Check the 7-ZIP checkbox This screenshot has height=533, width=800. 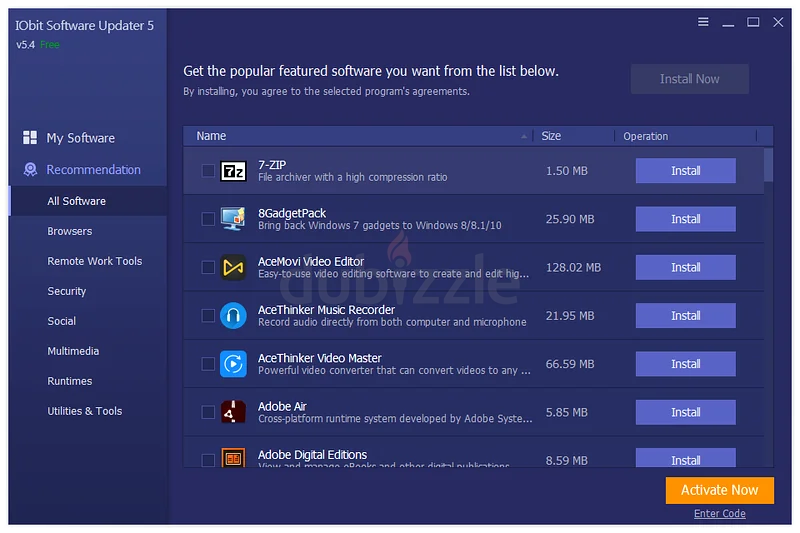[x=208, y=171]
